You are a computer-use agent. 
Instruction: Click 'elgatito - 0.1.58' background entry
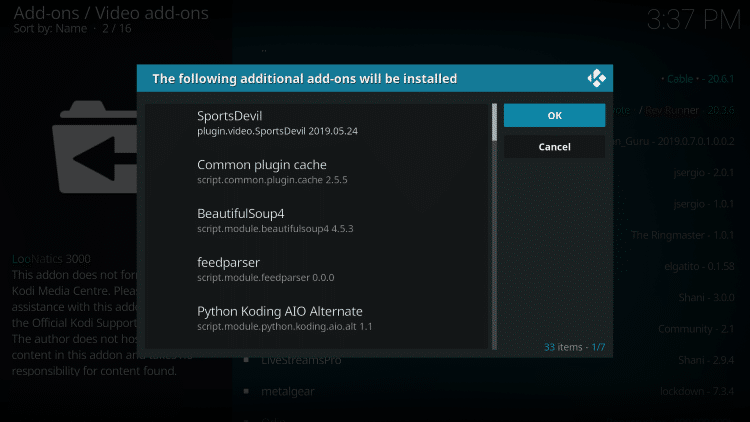(699, 267)
